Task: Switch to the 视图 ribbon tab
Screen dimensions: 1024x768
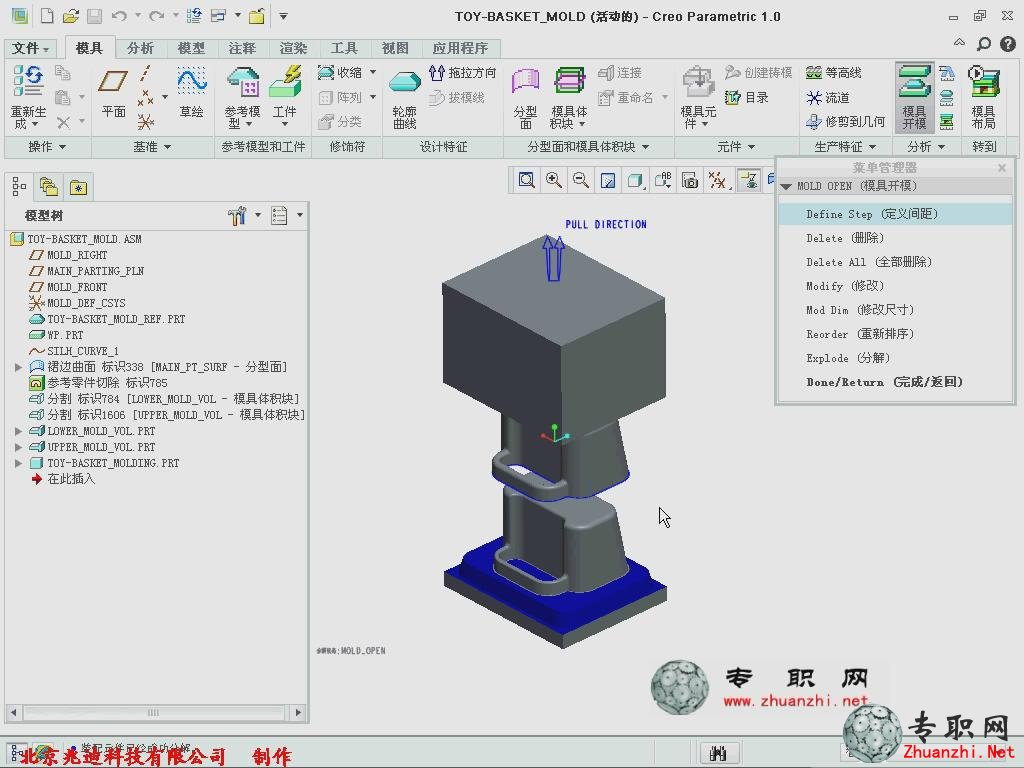Action: click(395, 48)
